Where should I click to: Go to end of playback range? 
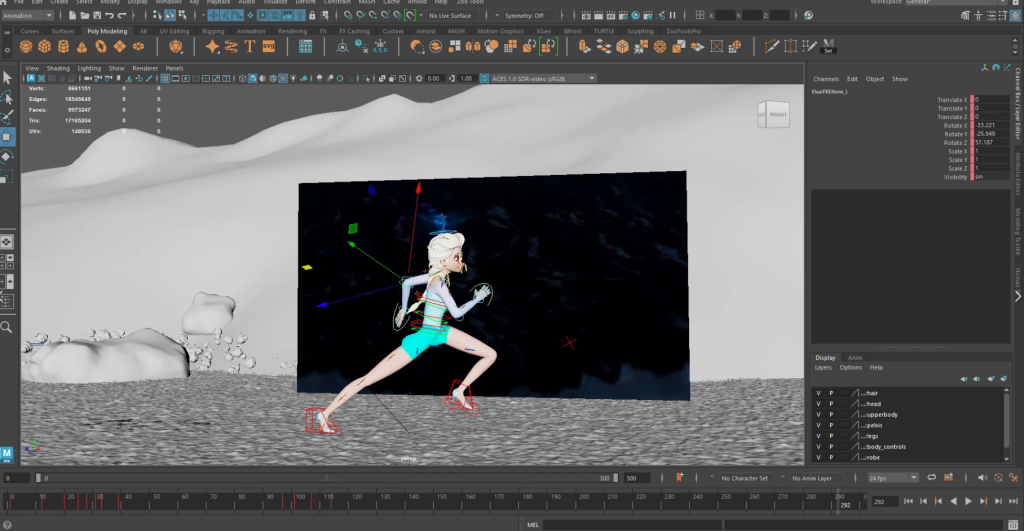tap(1013, 501)
